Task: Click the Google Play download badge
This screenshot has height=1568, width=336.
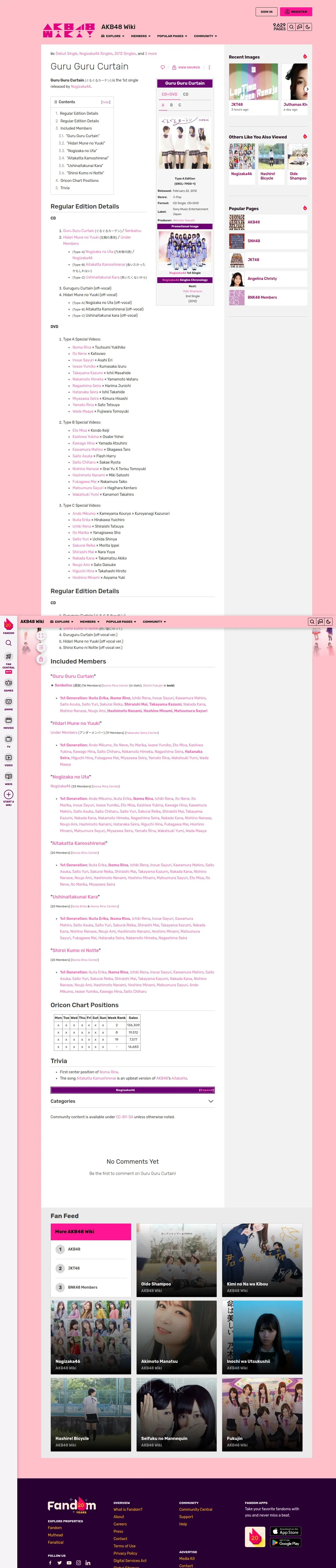Action: click(x=285, y=1542)
